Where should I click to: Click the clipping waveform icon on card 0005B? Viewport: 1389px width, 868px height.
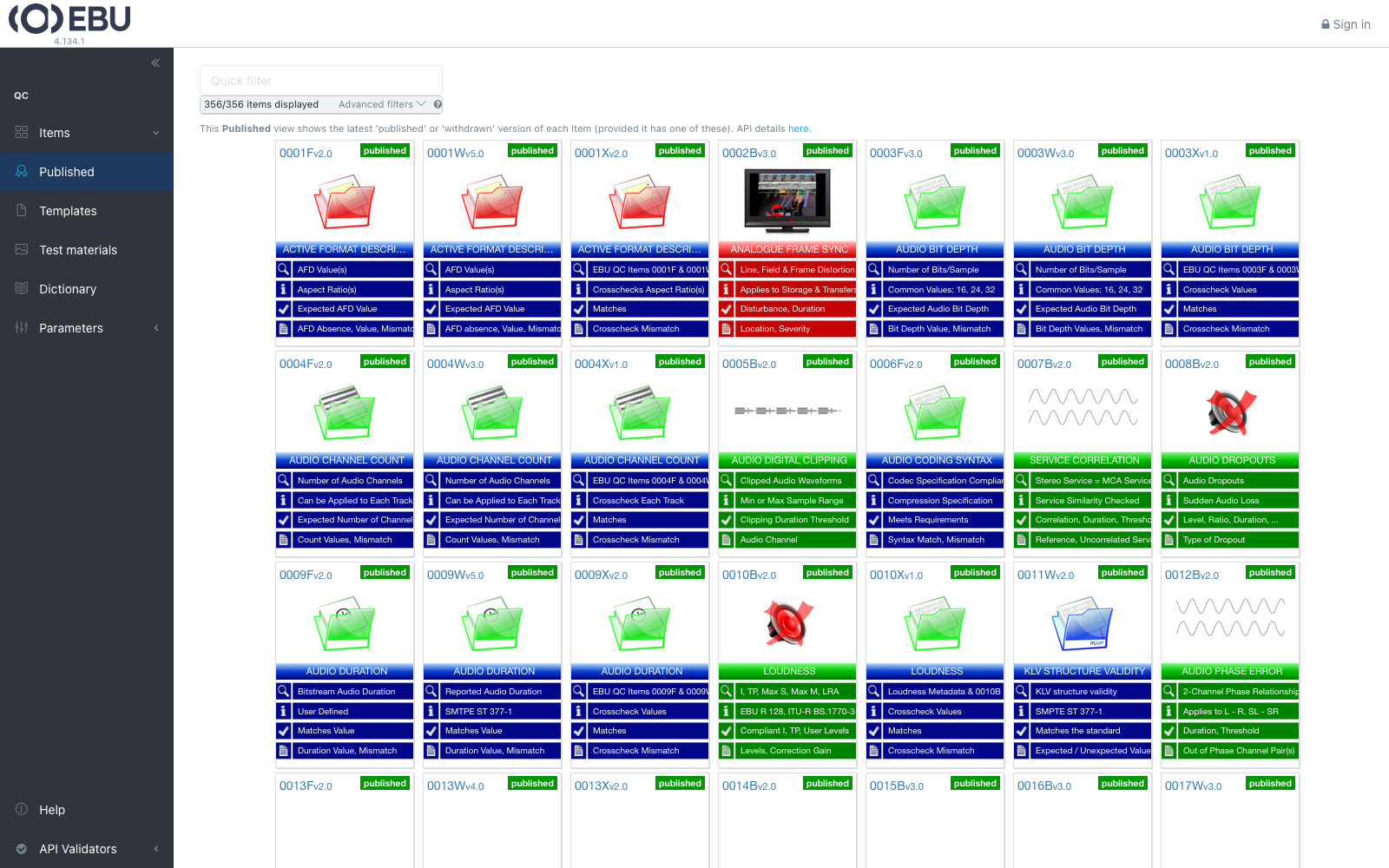click(x=787, y=411)
